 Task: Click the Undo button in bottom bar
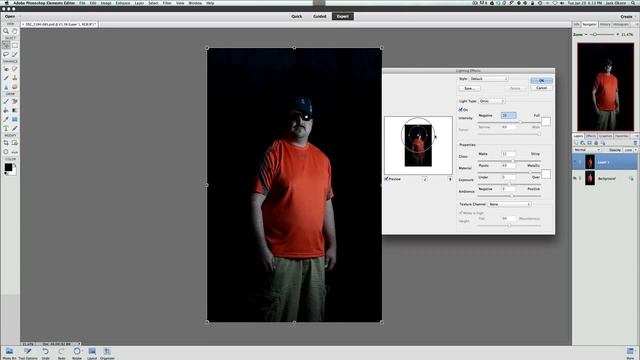[45, 353]
